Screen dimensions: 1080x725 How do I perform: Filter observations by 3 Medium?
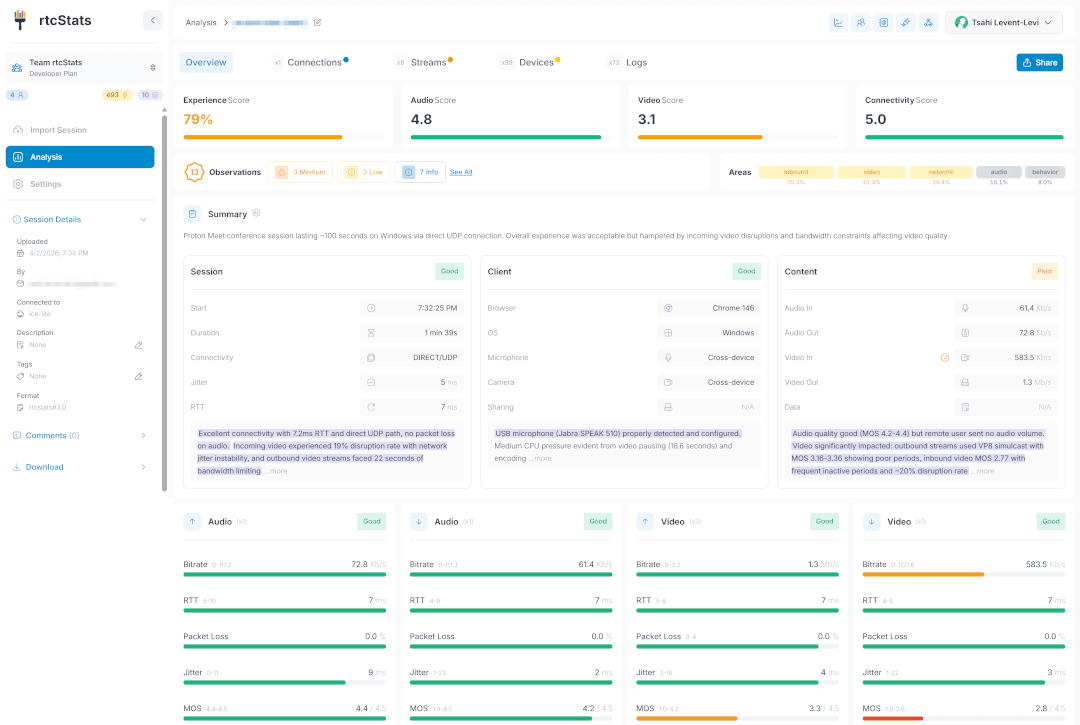point(300,172)
